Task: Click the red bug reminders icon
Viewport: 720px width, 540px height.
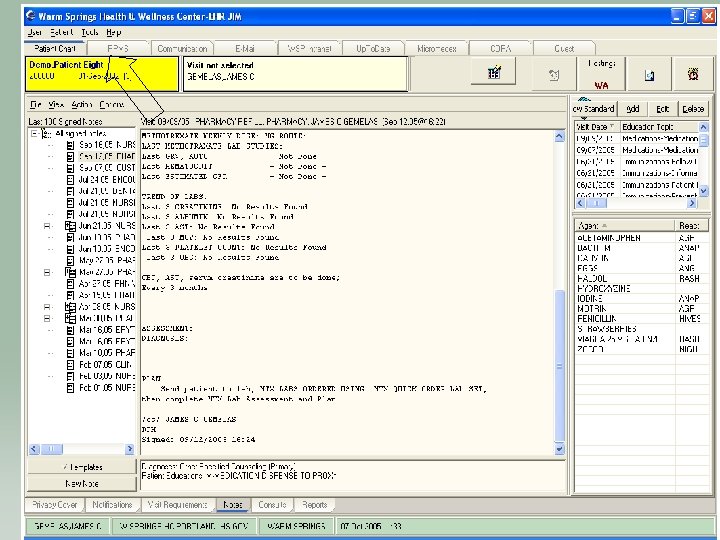Action: click(692, 74)
